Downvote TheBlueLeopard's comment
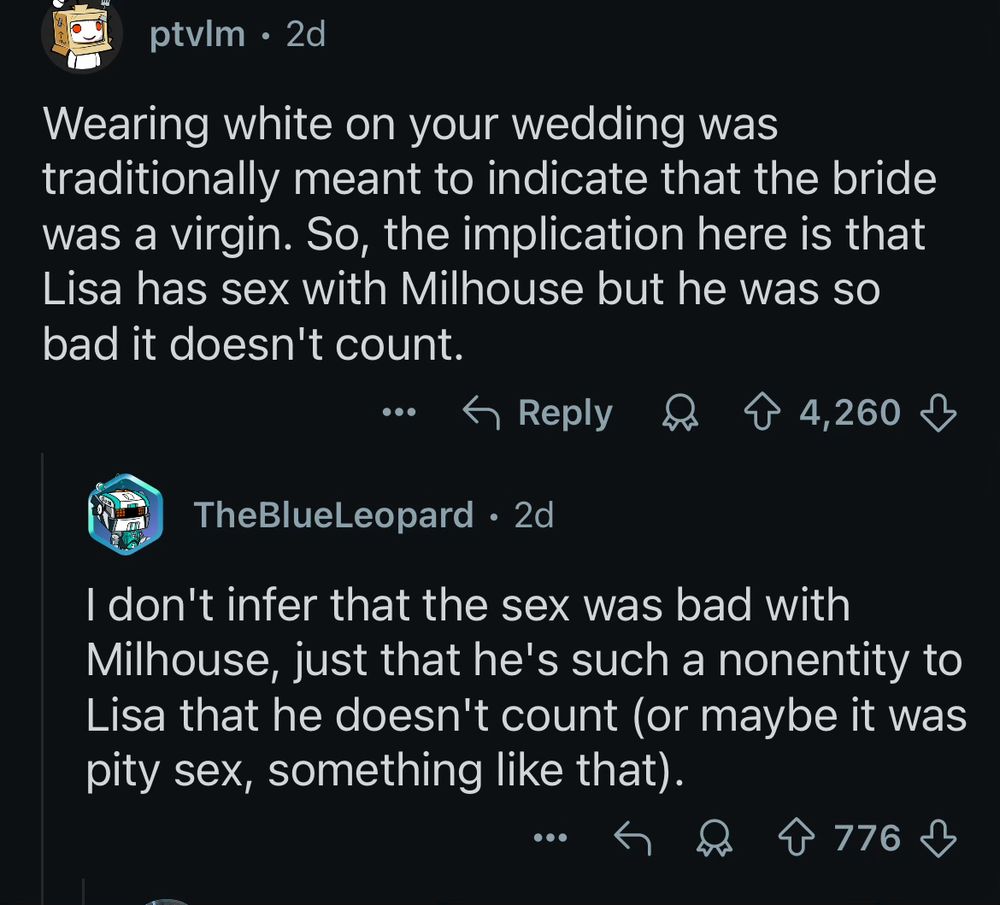 coord(937,838)
